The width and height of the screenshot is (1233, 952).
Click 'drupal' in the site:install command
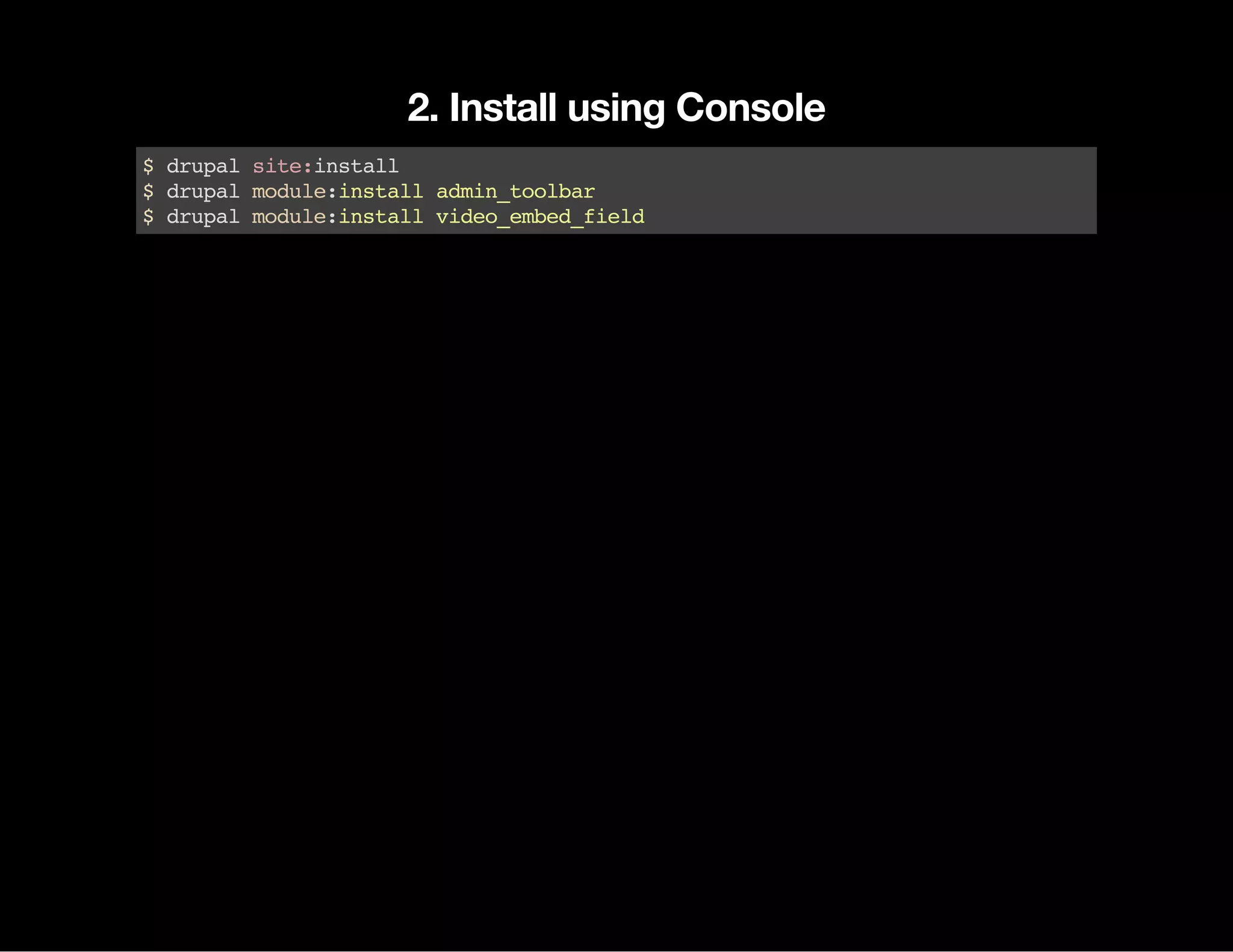[x=203, y=167]
